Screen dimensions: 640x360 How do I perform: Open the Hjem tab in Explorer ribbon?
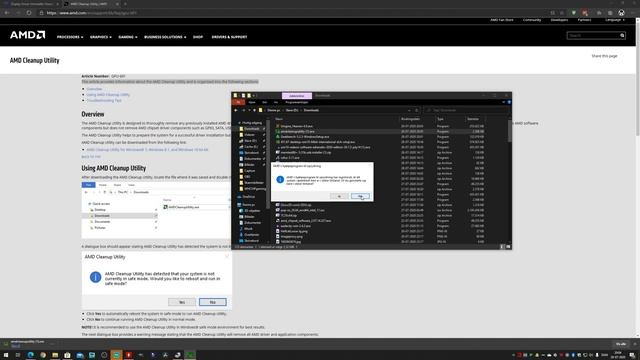(252, 102)
